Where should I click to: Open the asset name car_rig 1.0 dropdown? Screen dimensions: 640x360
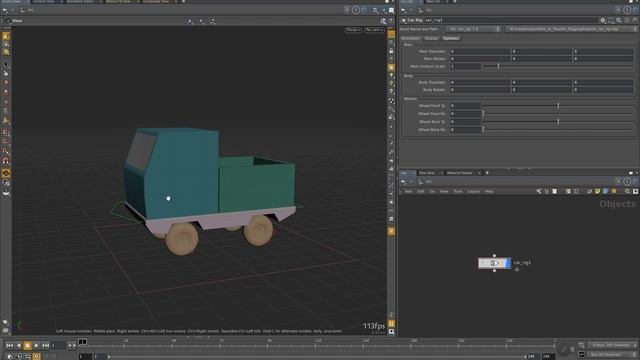pos(473,29)
